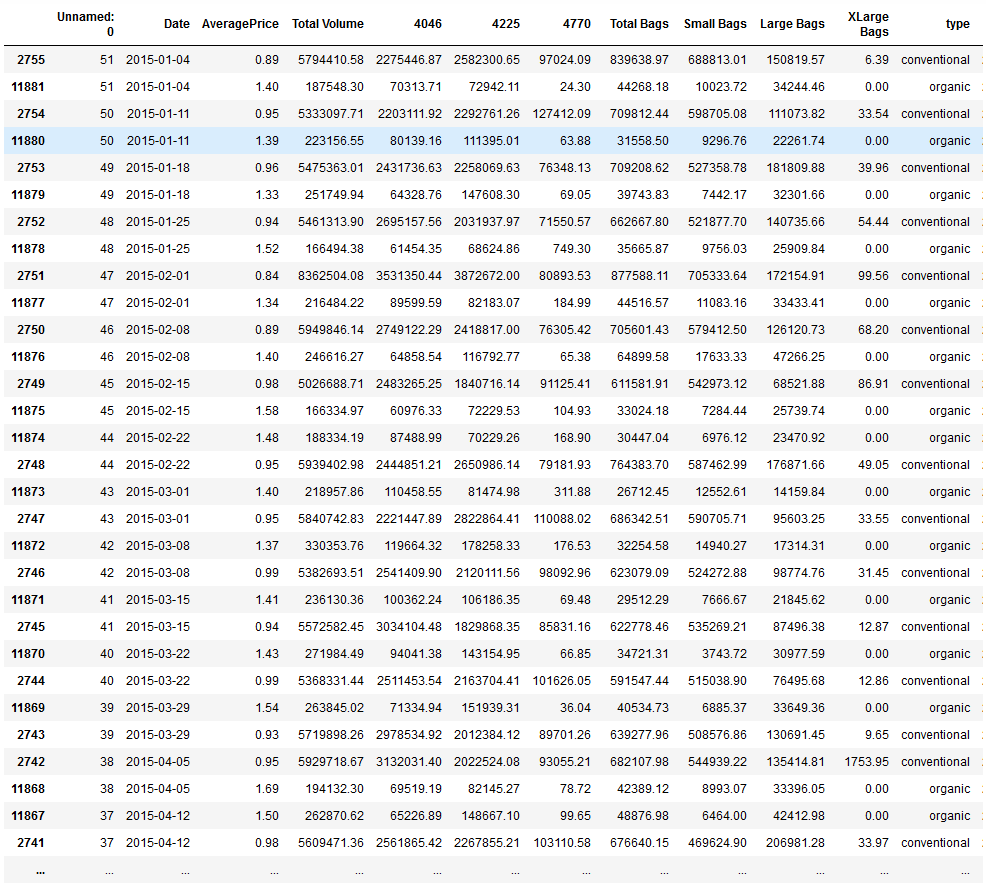This screenshot has height=887, width=986.
Task: Click XLarge Bags value 12.87
Action: (873, 627)
